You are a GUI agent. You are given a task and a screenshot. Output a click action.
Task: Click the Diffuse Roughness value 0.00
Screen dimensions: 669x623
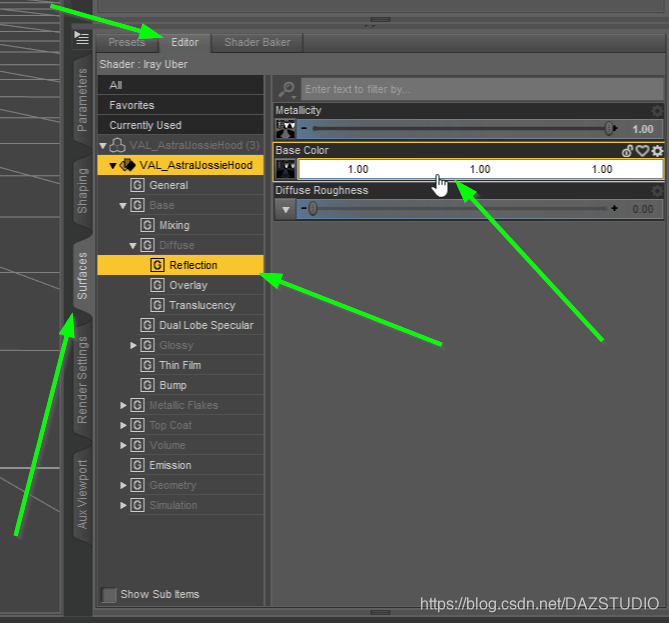(643, 209)
